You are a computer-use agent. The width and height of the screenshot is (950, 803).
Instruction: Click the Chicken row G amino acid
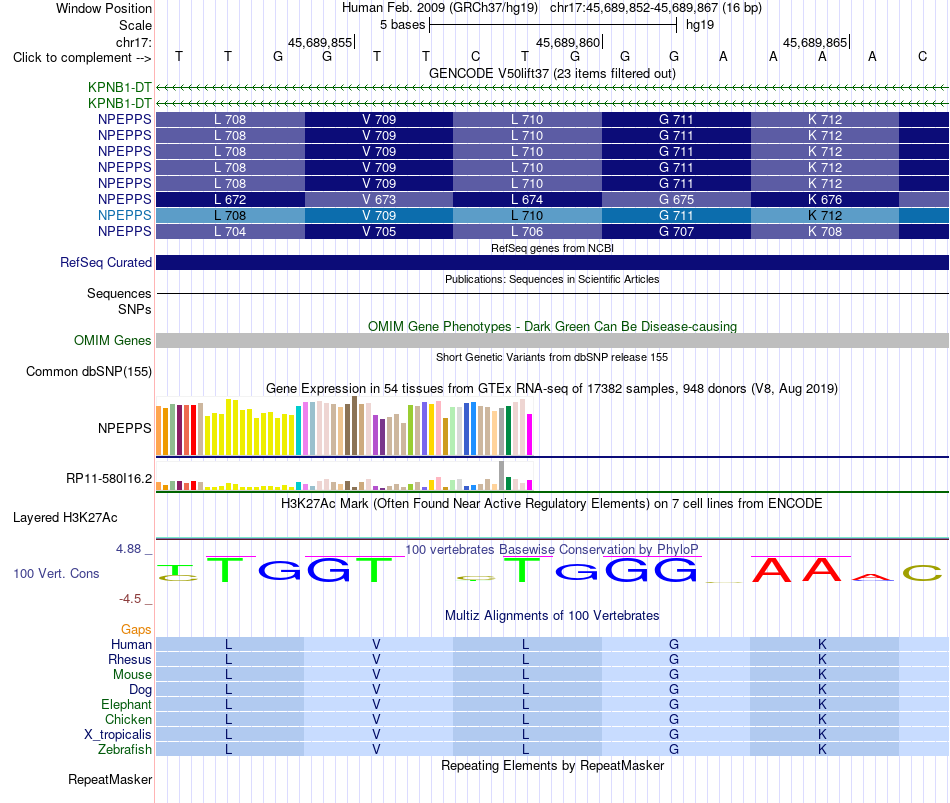(x=674, y=719)
